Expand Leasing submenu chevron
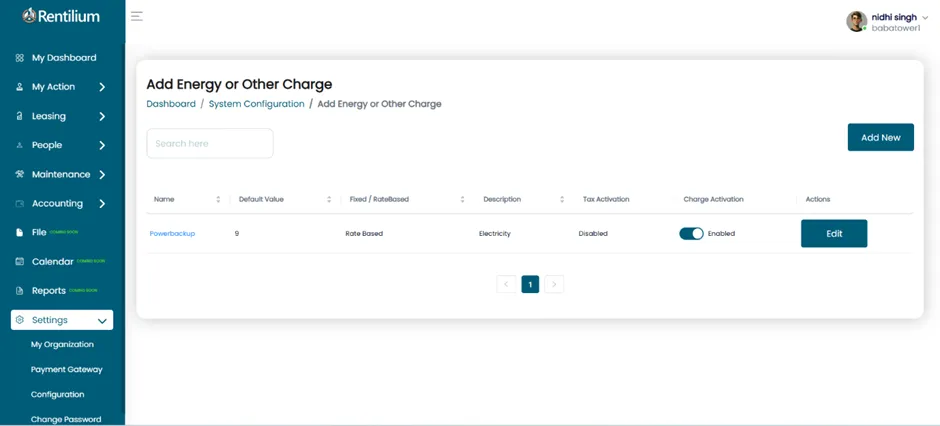 pos(102,116)
